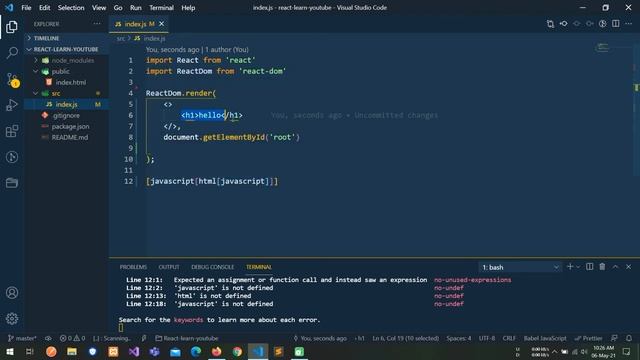This screenshot has width=640, height=360.
Task: Click errors and warnings count in status bar
Action: 72,338
